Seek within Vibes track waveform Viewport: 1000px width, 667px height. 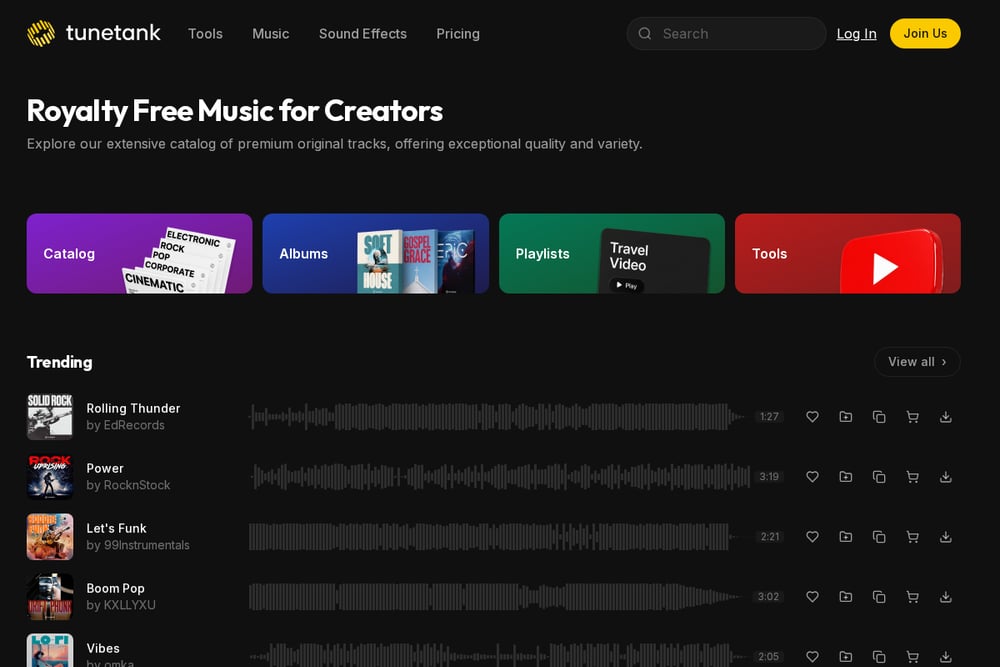coord(497,656)
